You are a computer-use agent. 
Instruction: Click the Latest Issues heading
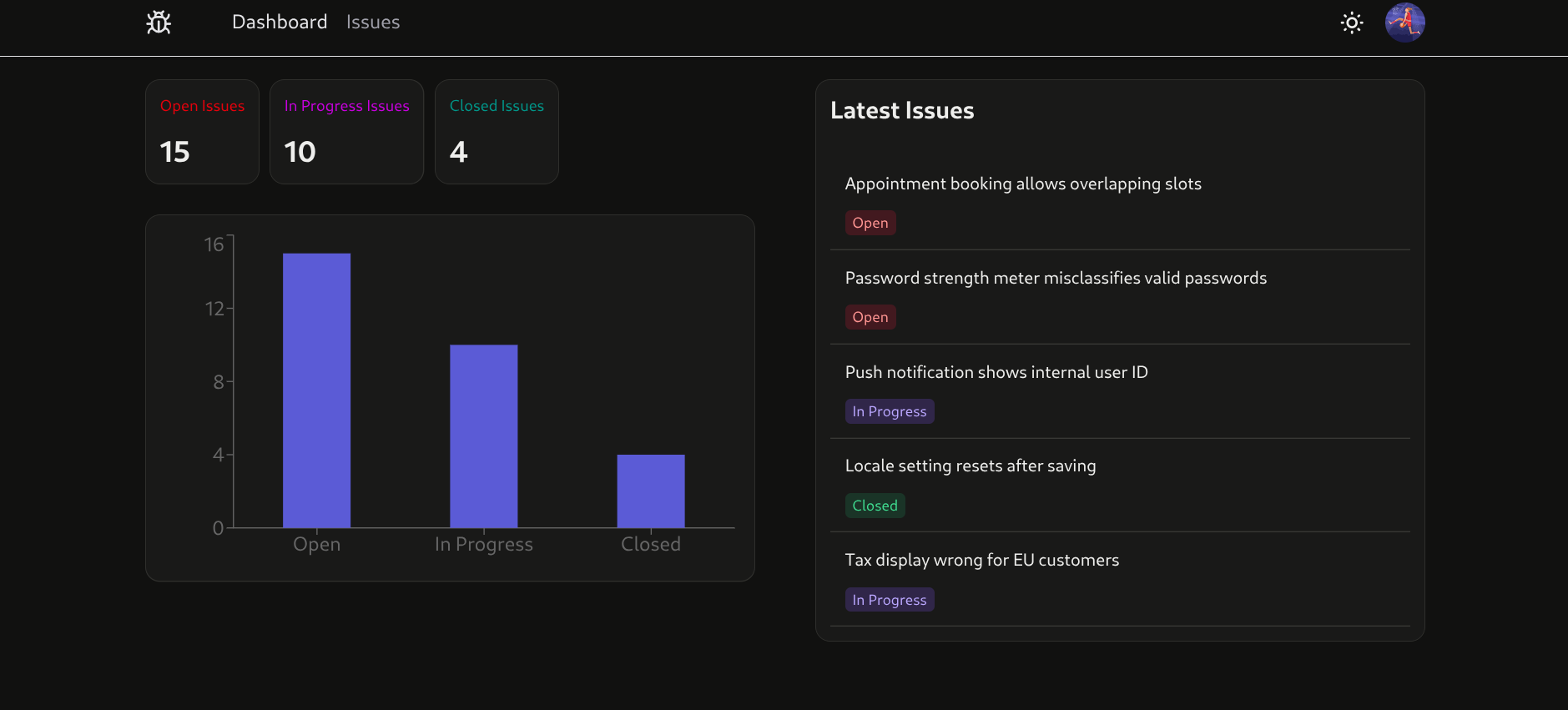click(x=902, y=110)
